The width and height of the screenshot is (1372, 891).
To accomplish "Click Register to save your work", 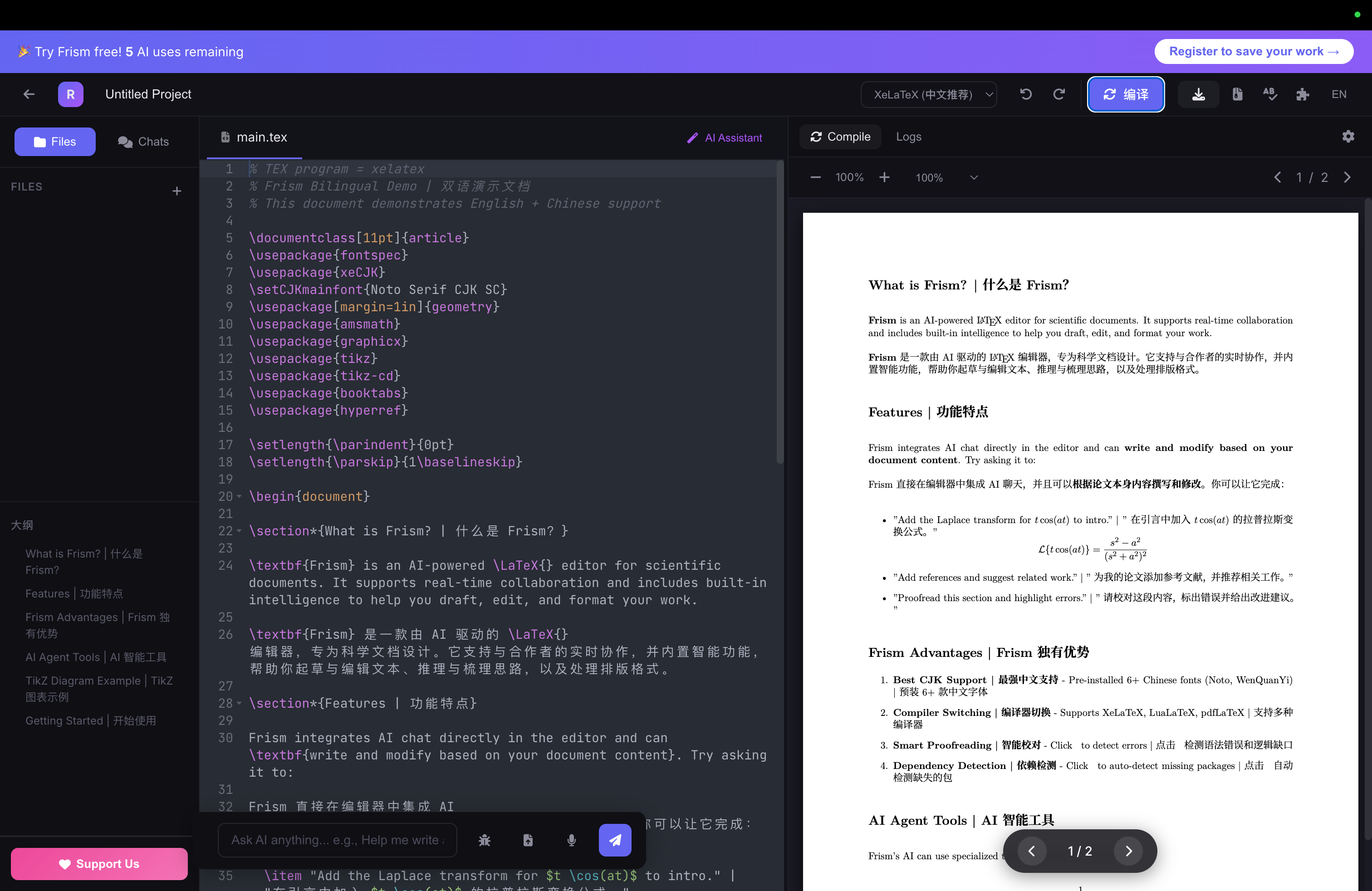I will click(1253, 51).
